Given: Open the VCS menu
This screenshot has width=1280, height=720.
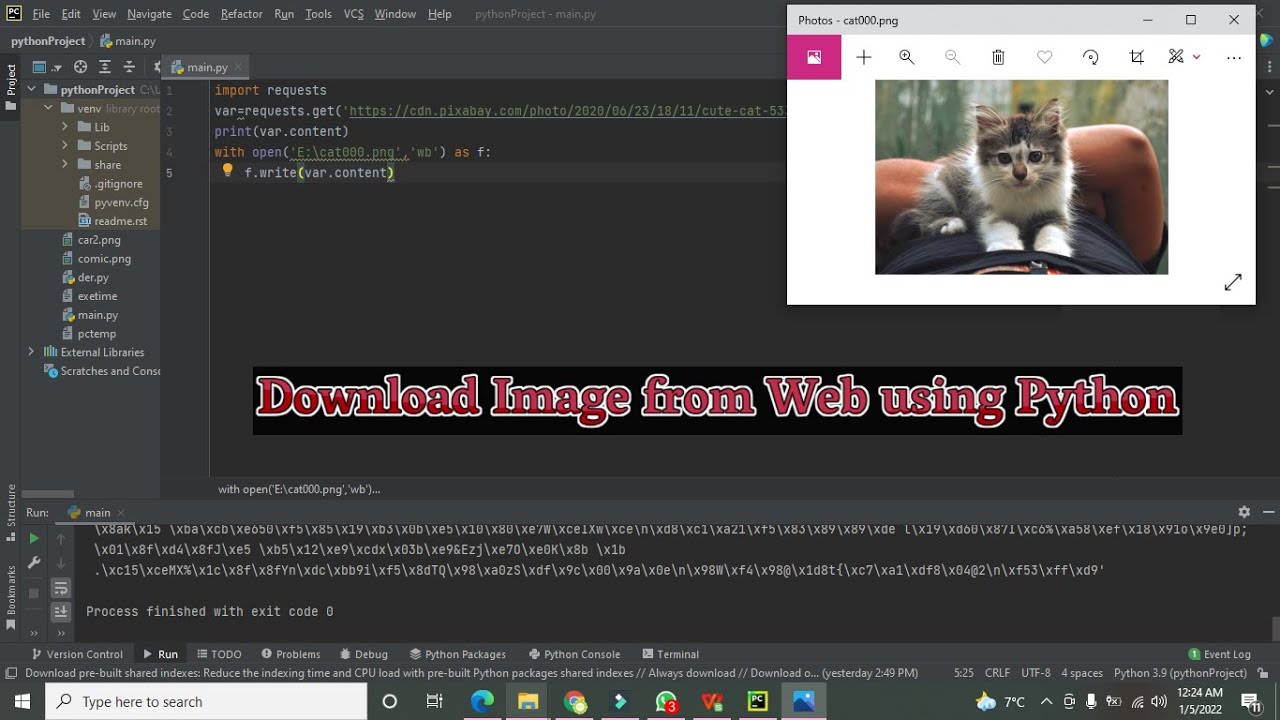Looking at the screenshot, I should 353,14.
